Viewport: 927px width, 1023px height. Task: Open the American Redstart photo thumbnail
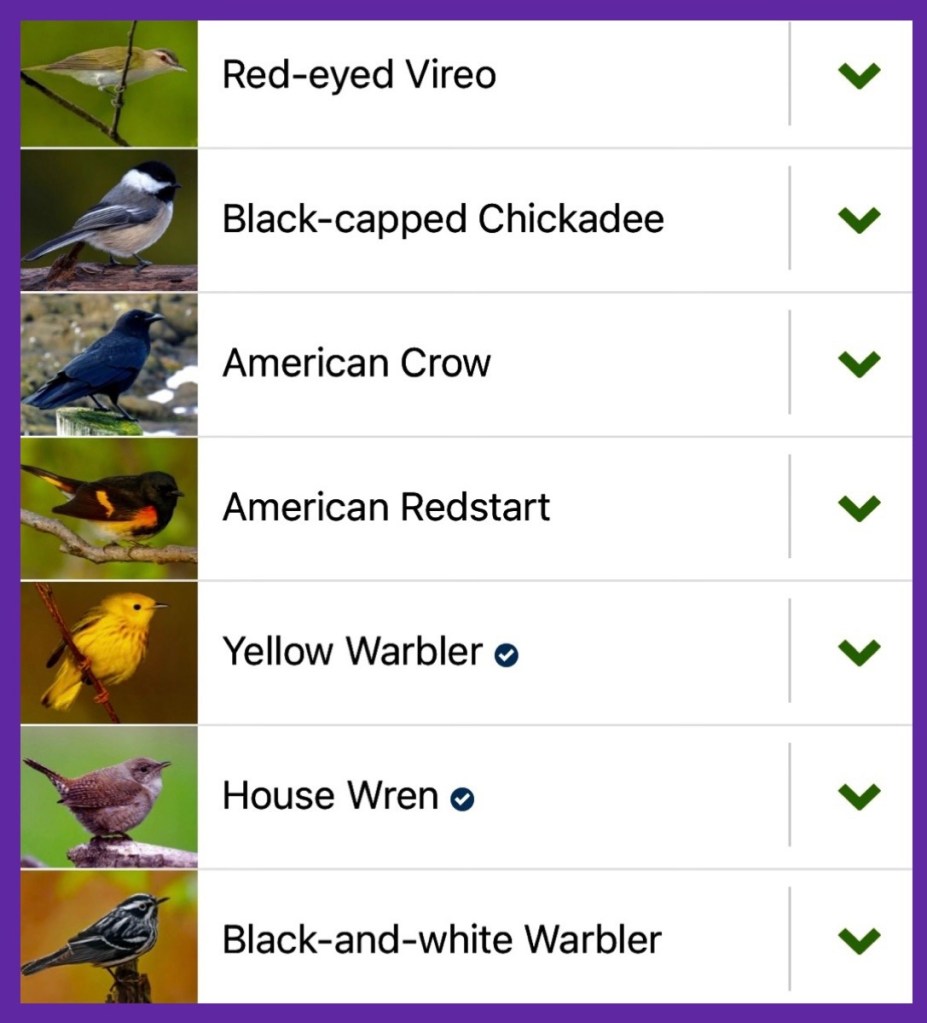pyautogui.click(x=109, y=508)
